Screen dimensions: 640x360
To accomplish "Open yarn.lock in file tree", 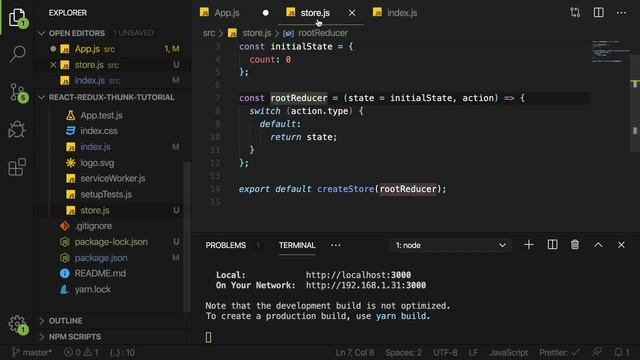I will [93, 289].
